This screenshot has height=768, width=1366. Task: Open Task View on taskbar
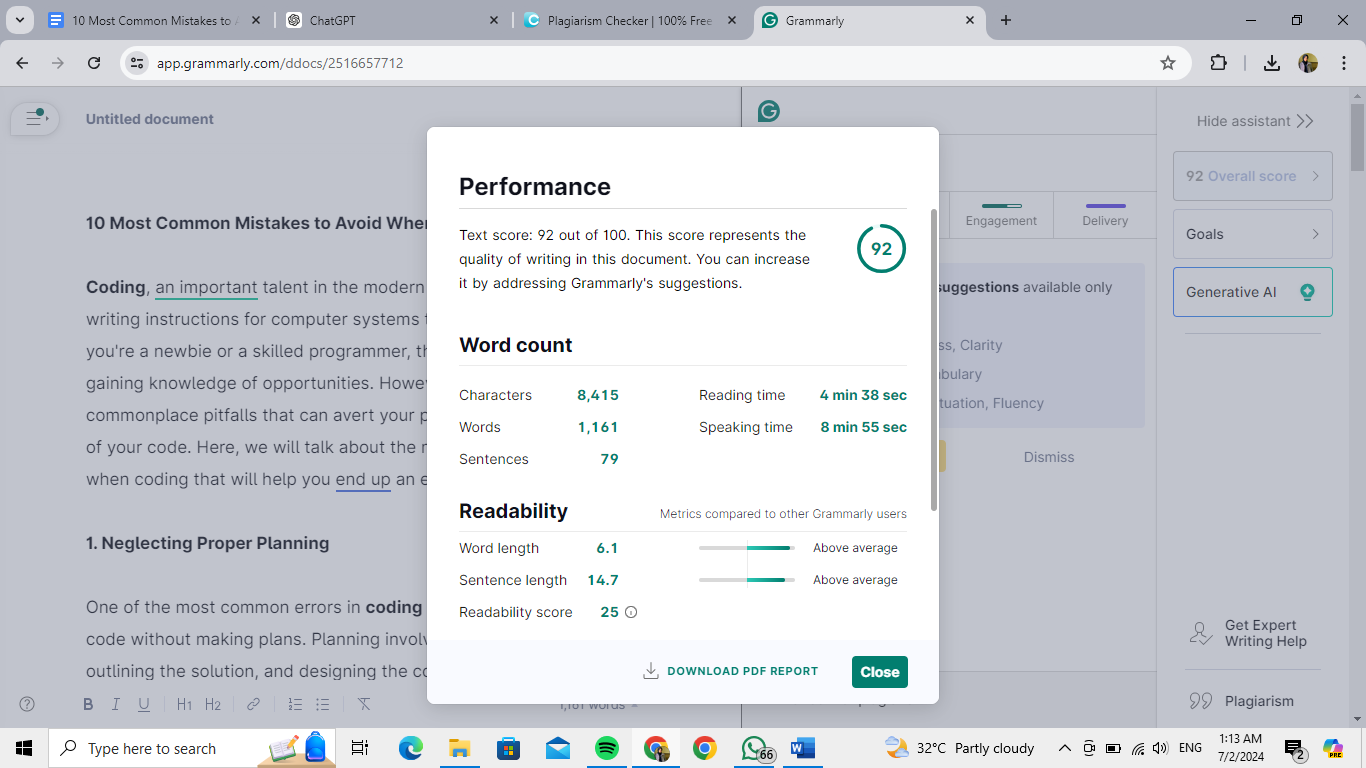(361, 748)
